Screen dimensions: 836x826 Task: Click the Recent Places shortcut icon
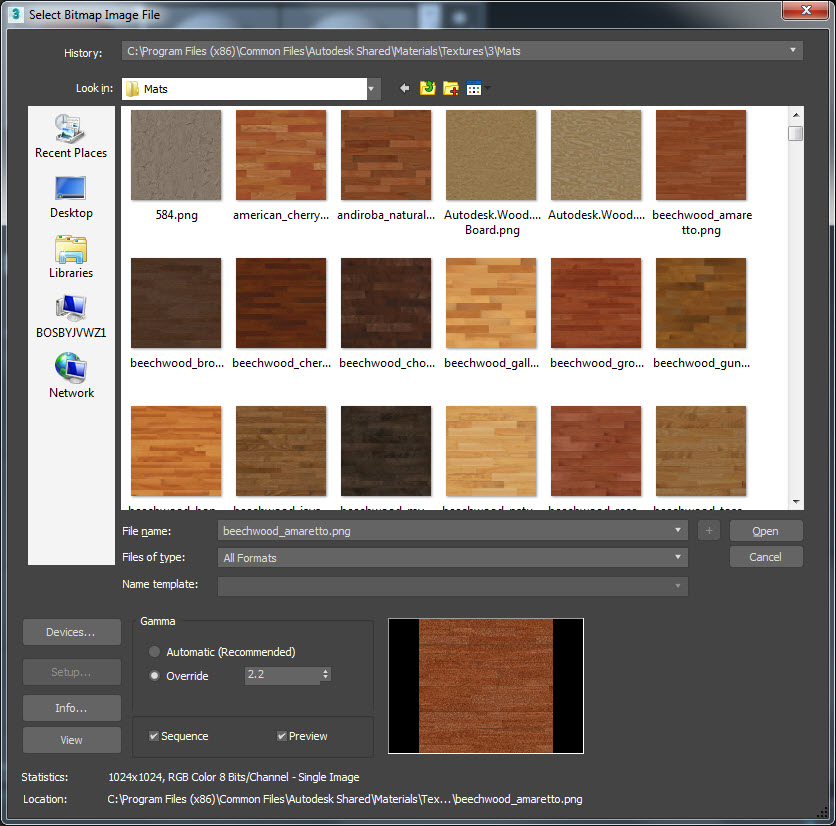(x=70, y=129)
